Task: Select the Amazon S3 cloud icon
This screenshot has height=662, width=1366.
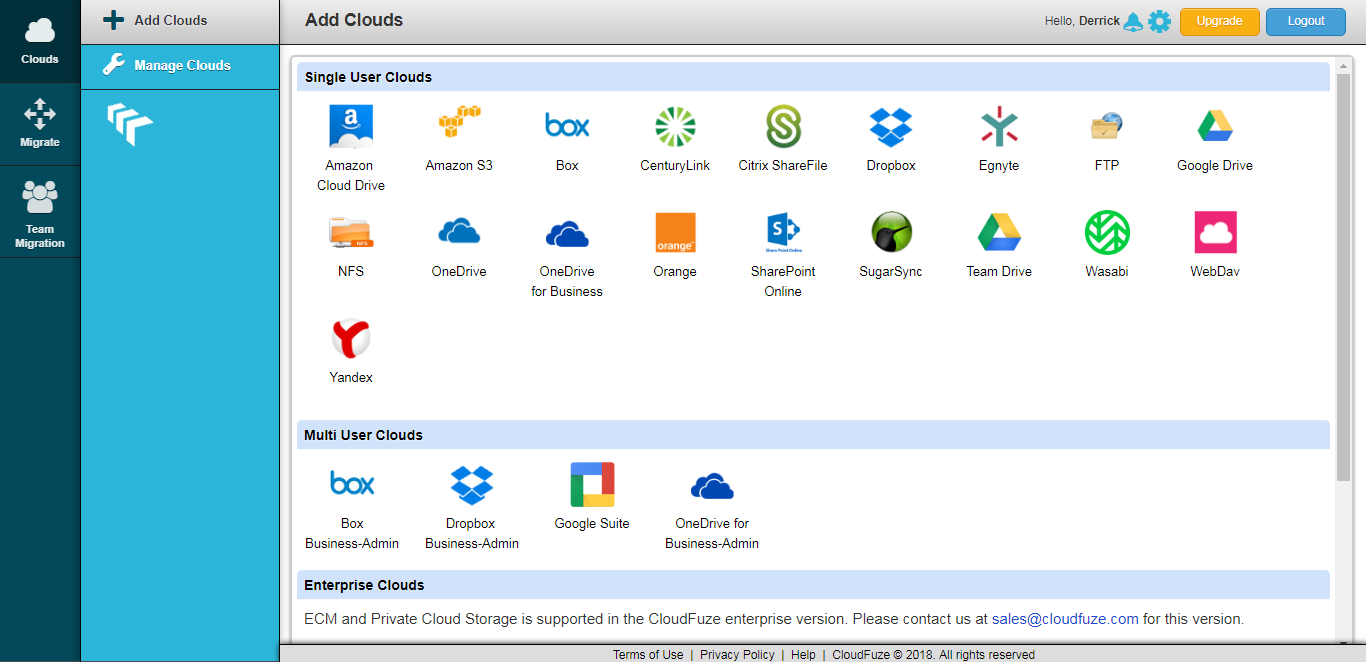Action: tap(459, 123)
